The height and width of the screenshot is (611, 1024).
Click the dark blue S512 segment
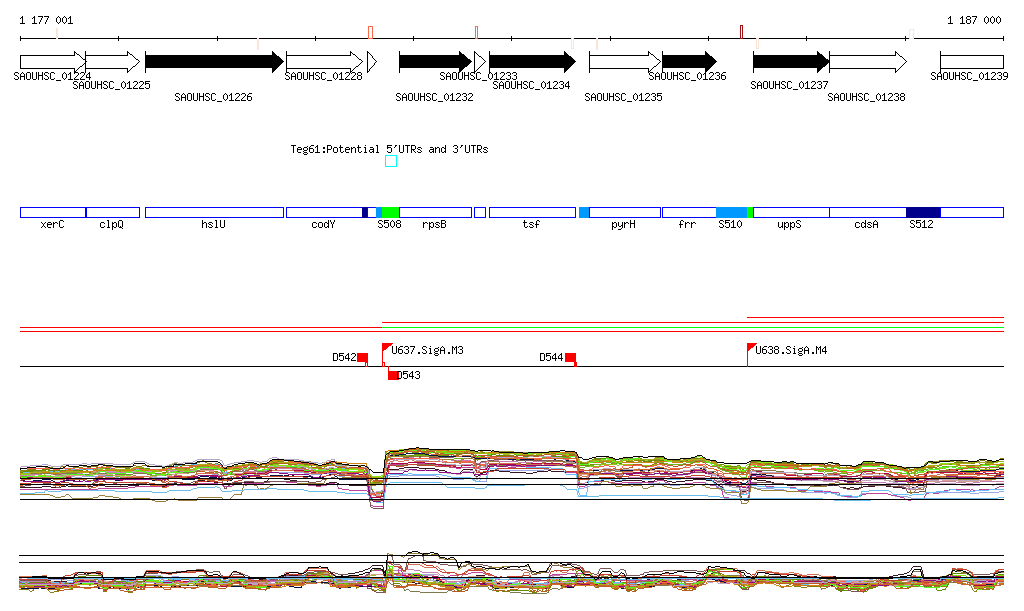click(922, 213)
